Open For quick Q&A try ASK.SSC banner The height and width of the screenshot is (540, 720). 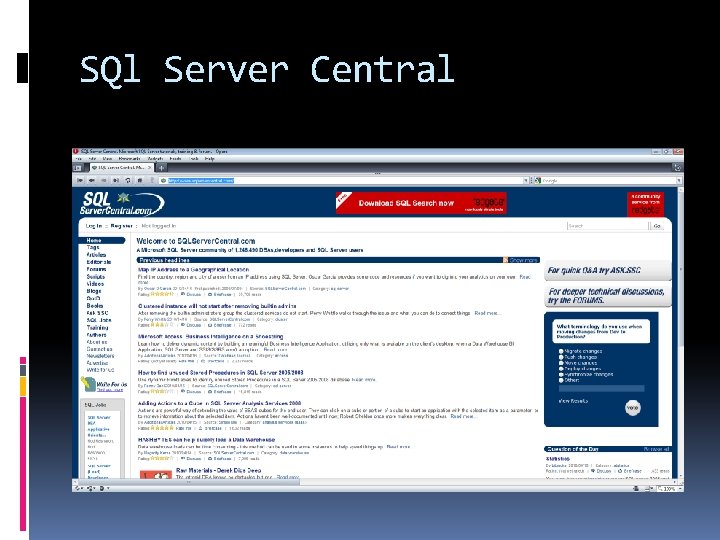pyautogui.click(x=608, y=270)
